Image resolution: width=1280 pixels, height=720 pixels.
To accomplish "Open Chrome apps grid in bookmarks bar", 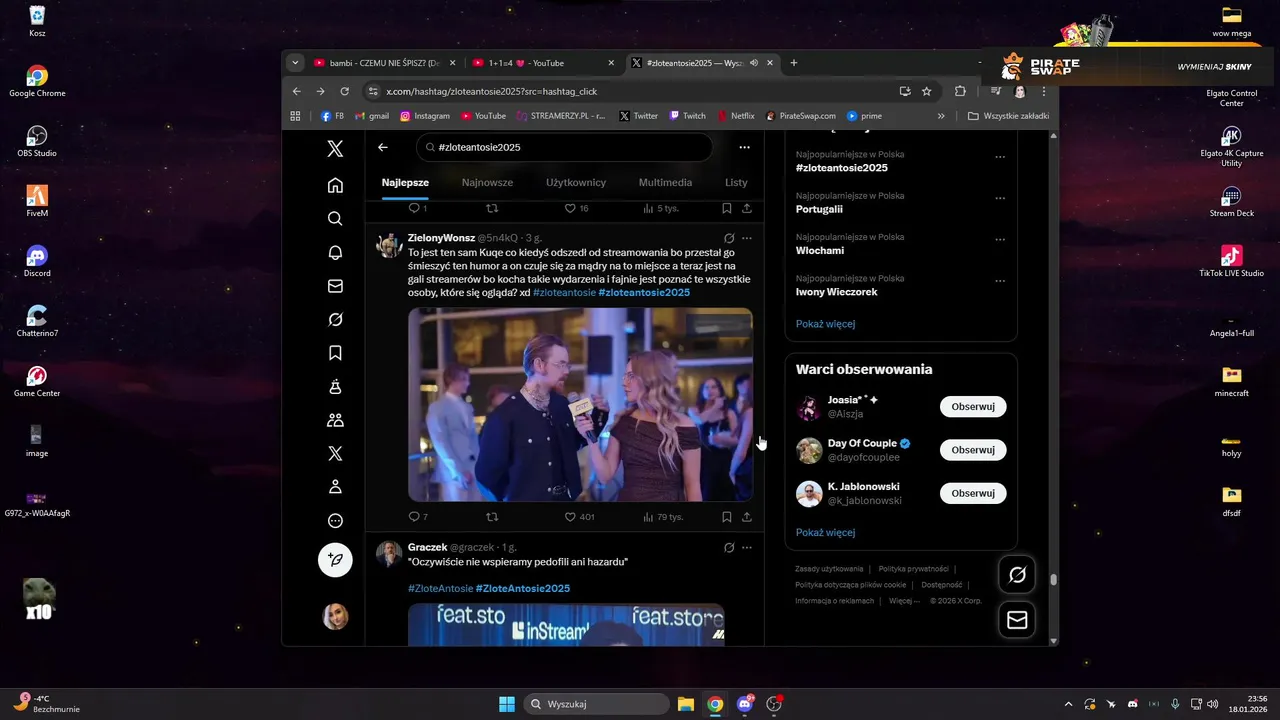I will (x=295, y=116).
